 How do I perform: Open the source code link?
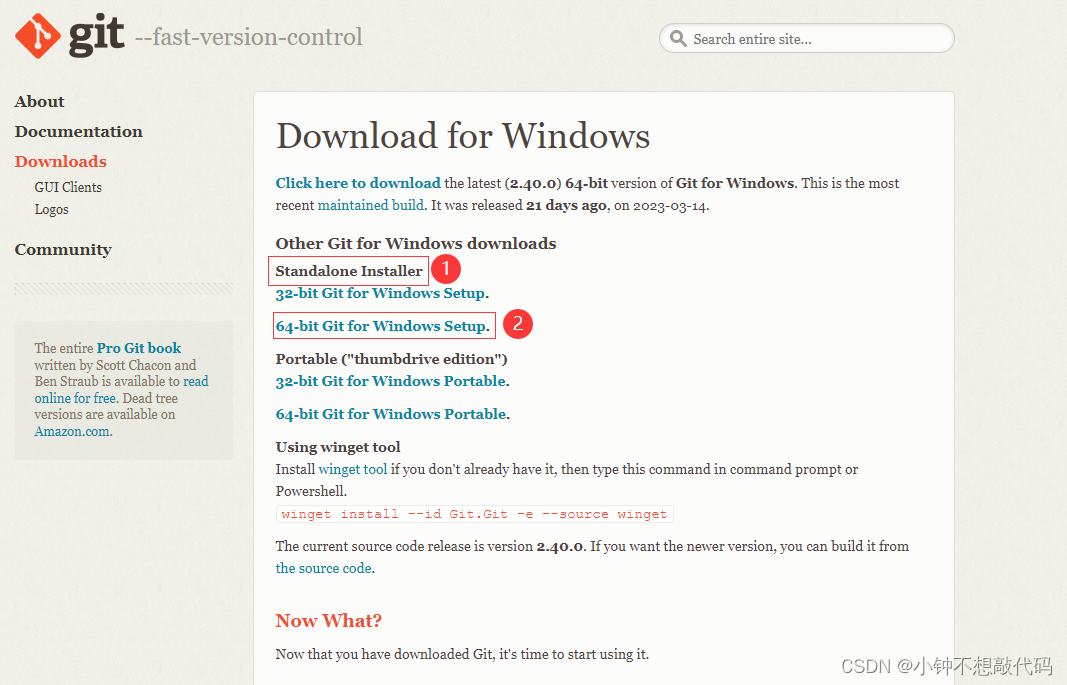tap(323, 568)
